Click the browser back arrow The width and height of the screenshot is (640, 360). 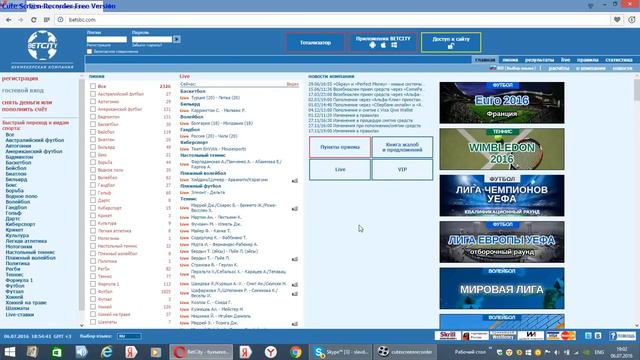pos(9,20)
